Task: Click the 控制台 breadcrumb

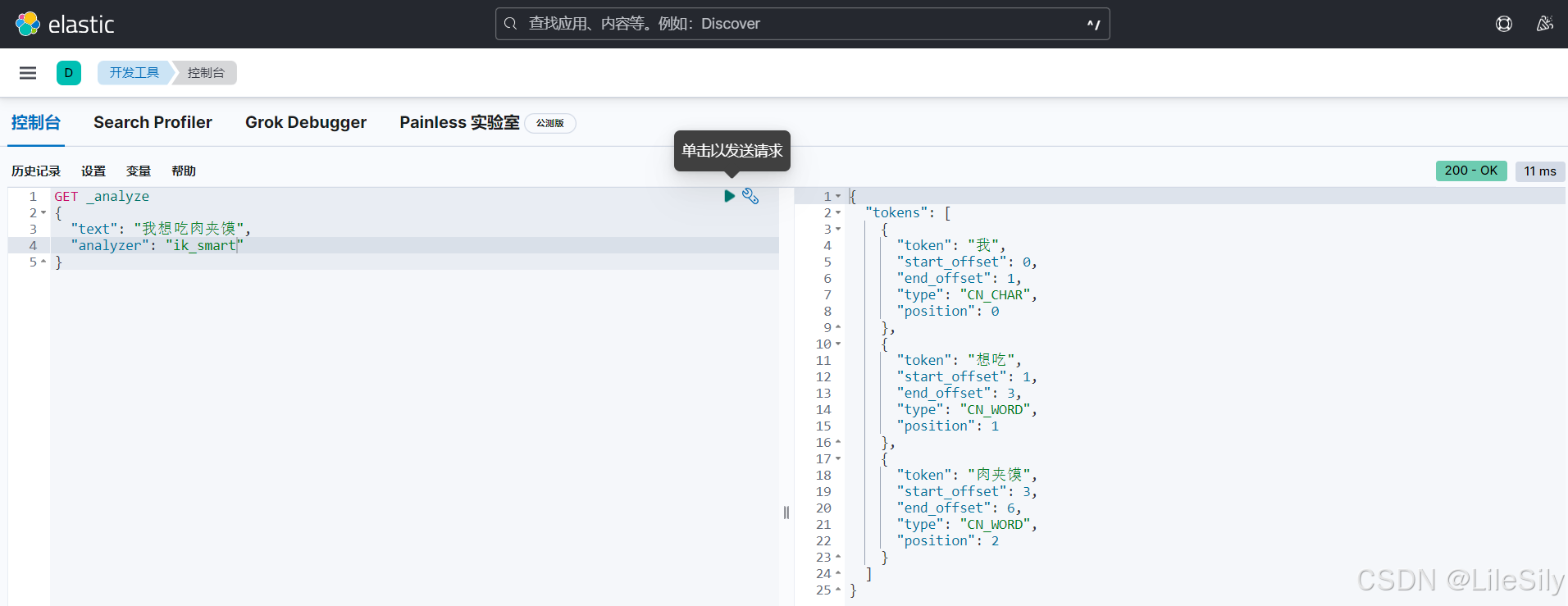Action: [206, 73]
